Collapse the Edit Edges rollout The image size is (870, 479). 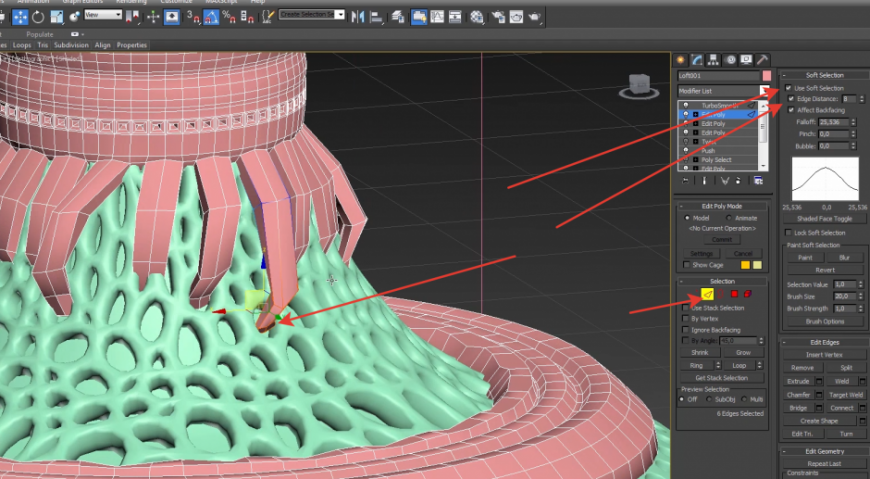click(x=825, y=342)
